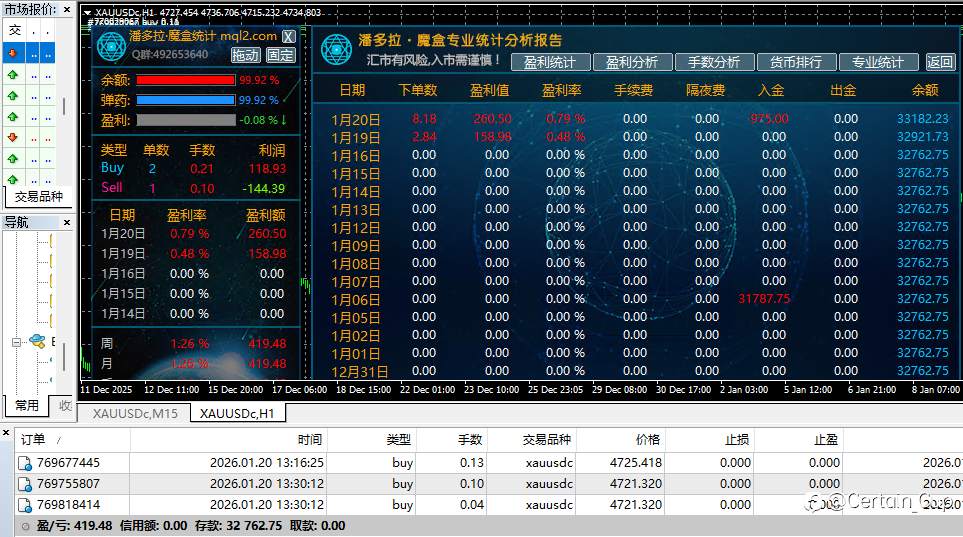963x537 pixels.
Task: Collapse the navigator tree node
Action: pos(16,342)
